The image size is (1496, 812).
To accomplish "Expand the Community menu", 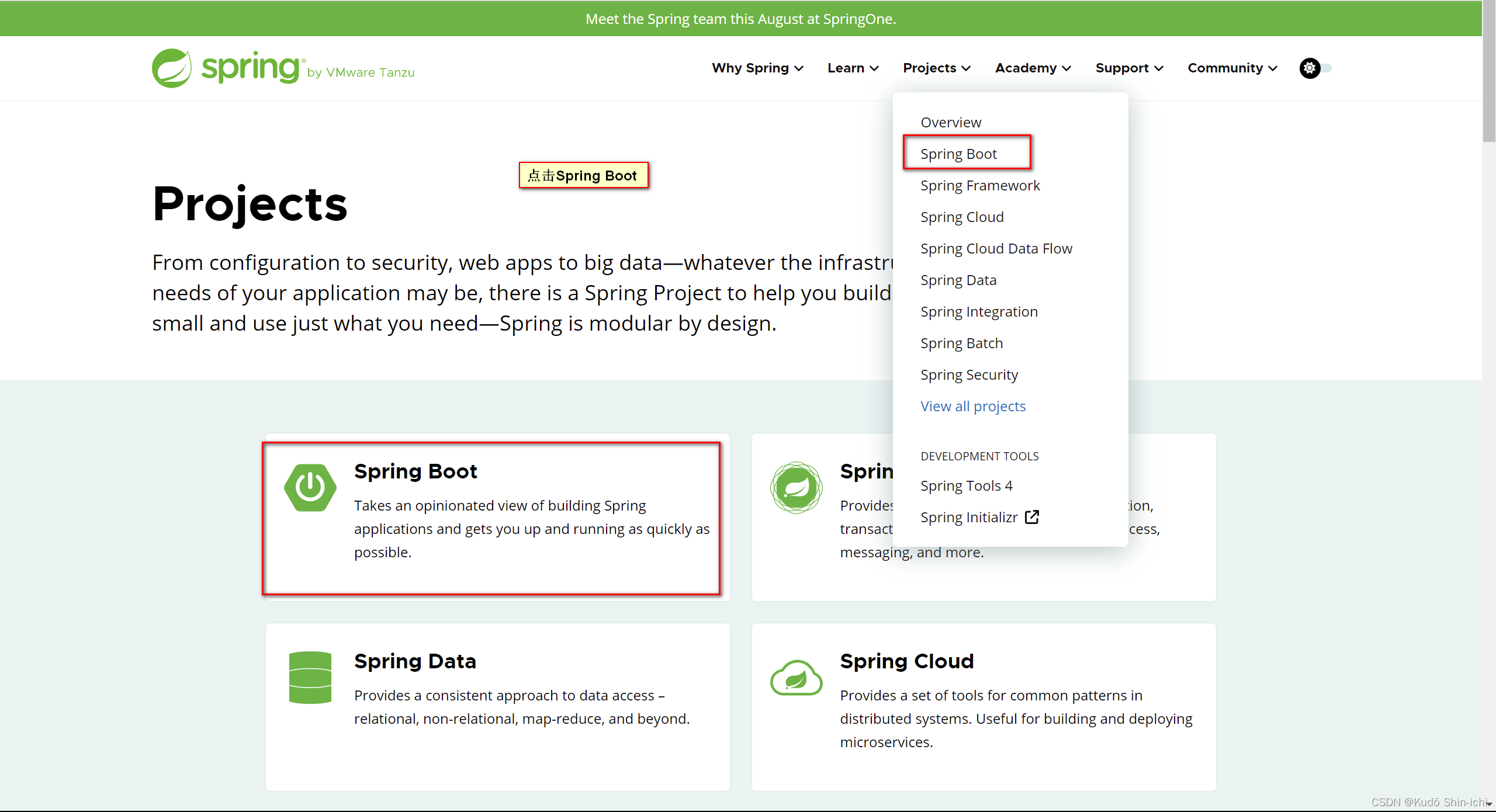I will coord(1232,68).
